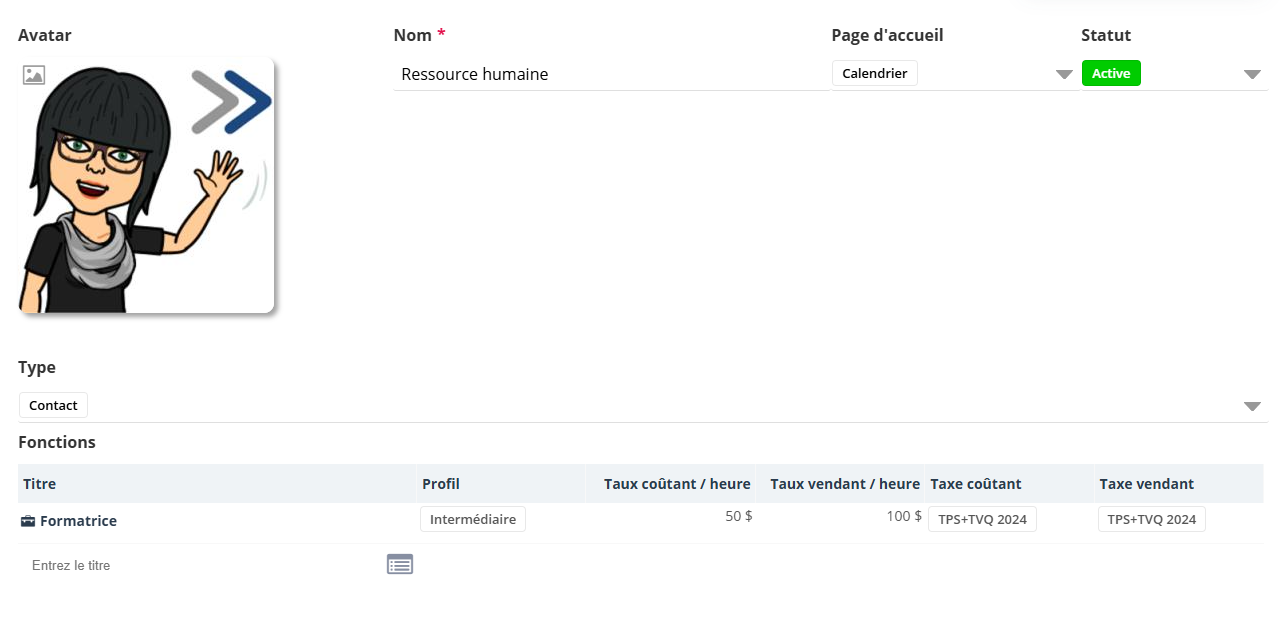This screenshot has height=622, width=1287.
Task: Click the Contact type tag
Action: (x=53, y=405)
